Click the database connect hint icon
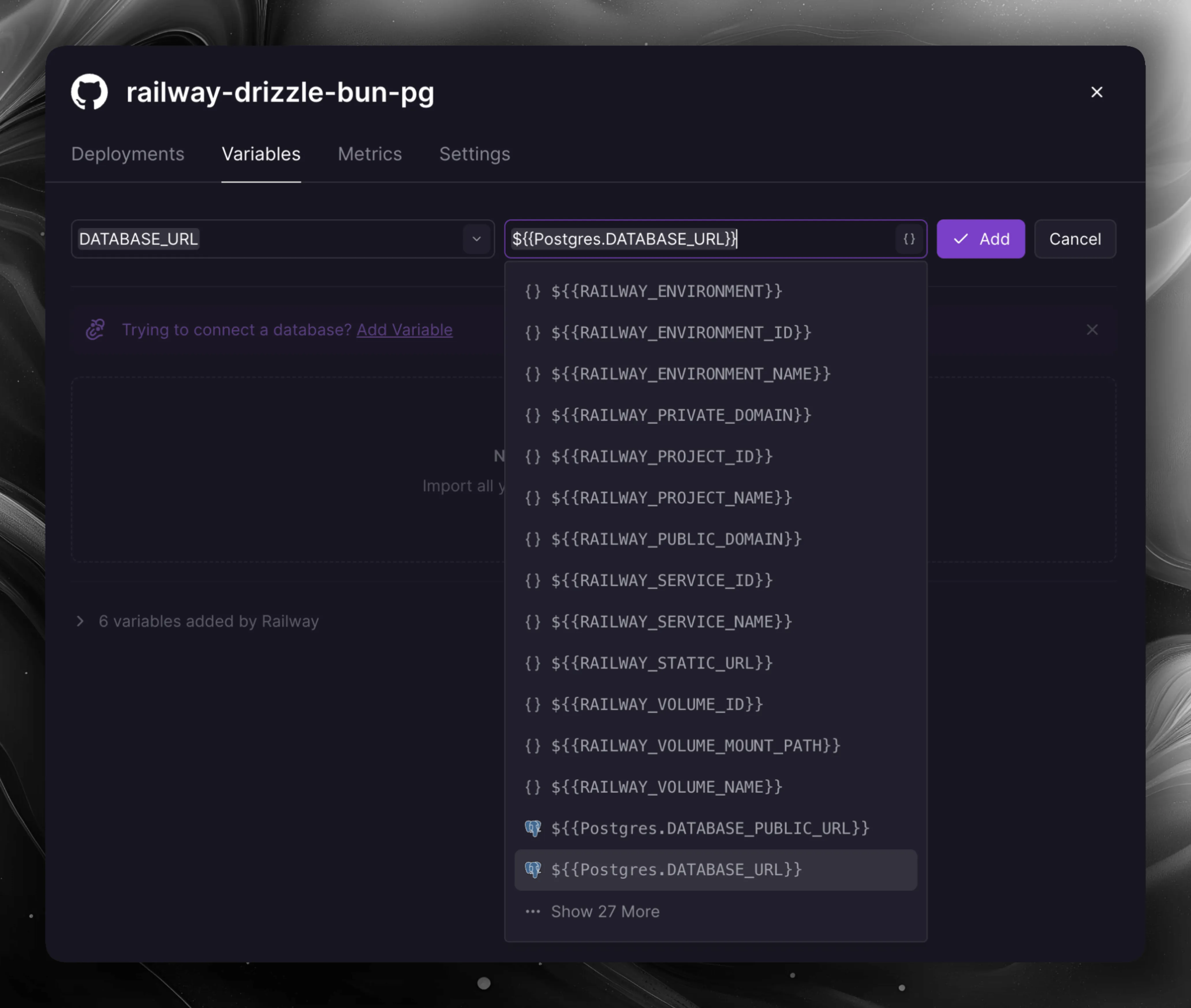This screenshot has height=1008, width=1191. [x=96, y=330]
